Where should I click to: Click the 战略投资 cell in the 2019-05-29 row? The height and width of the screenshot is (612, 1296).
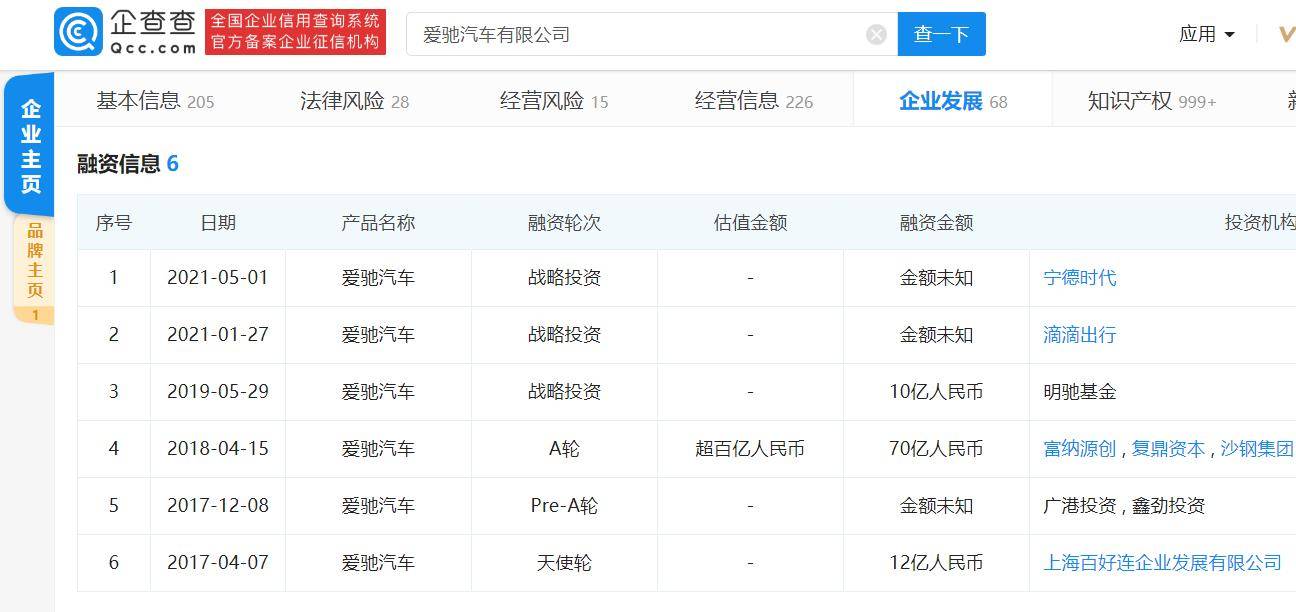coord(564,392)
